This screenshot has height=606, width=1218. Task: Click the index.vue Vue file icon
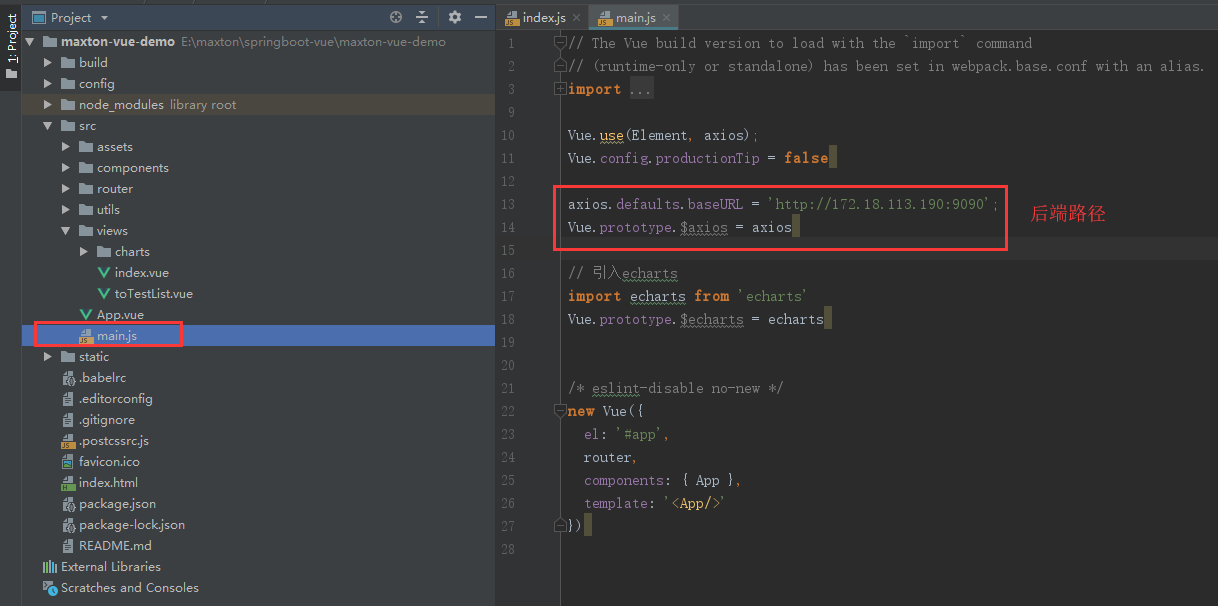(104, 273)
